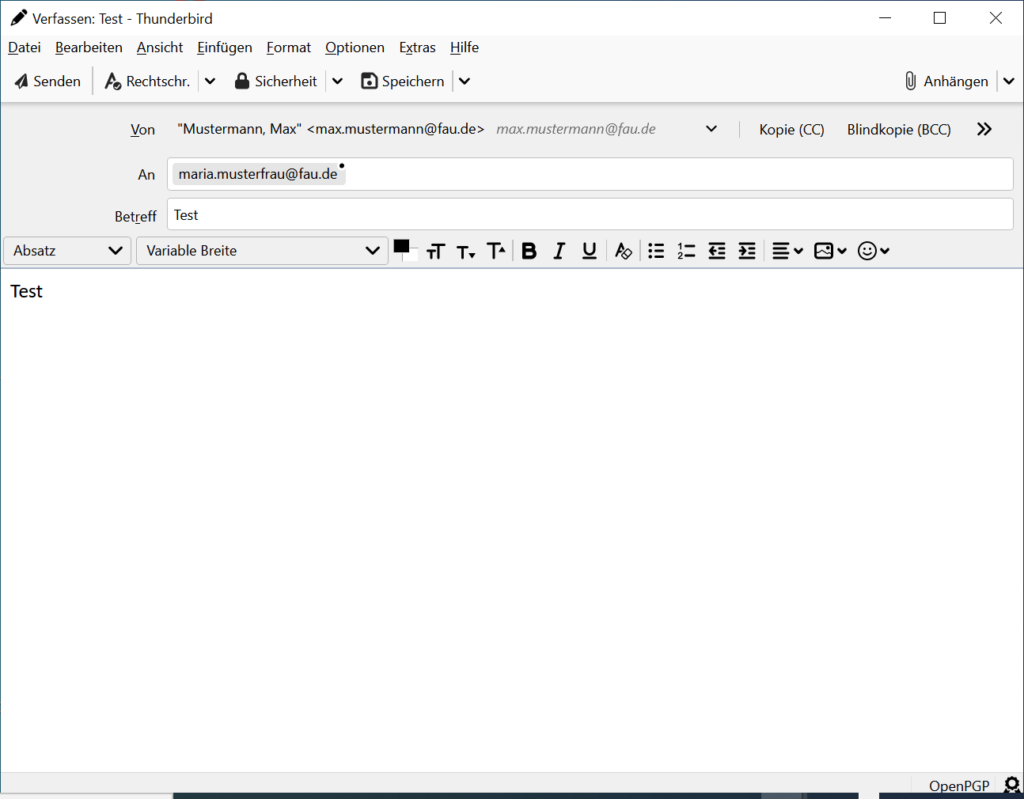This screenshot has height=799, width=1024.
Task: Increase the text indent
Action: pos(746,250)
